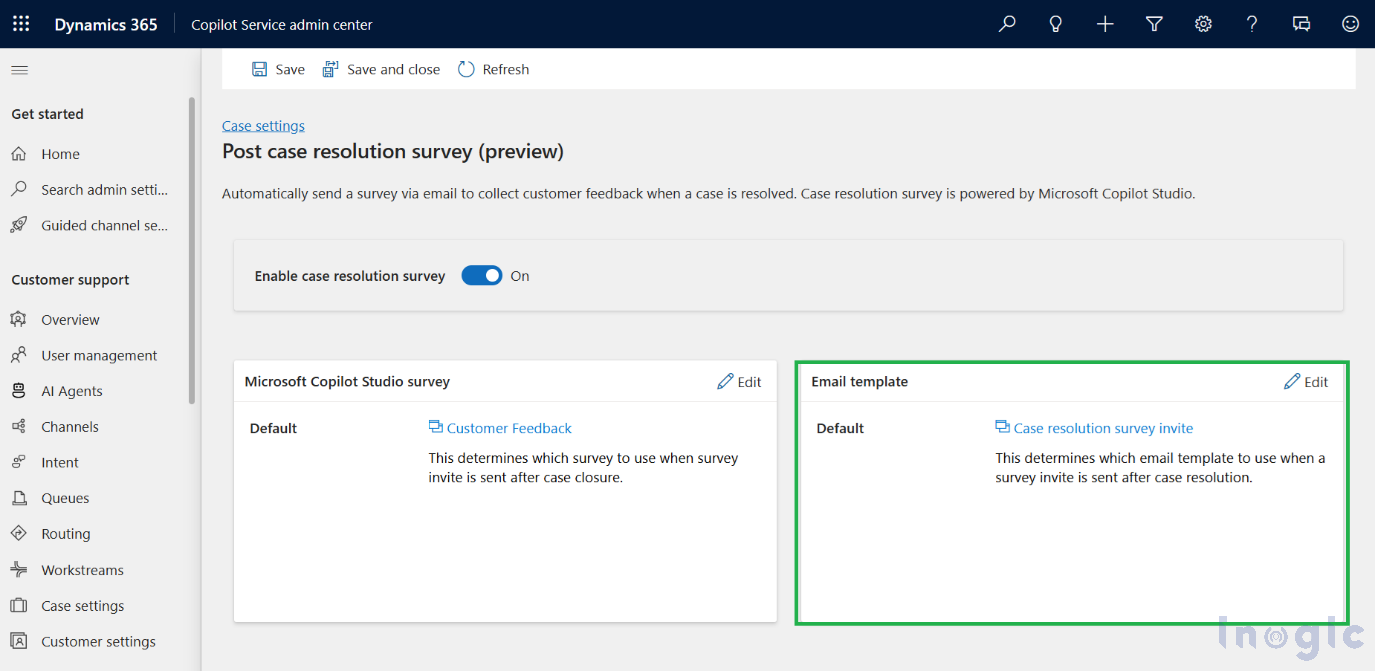Click the plus quick create icon
1375x671 pixels.
click(x=1105, y=24)
